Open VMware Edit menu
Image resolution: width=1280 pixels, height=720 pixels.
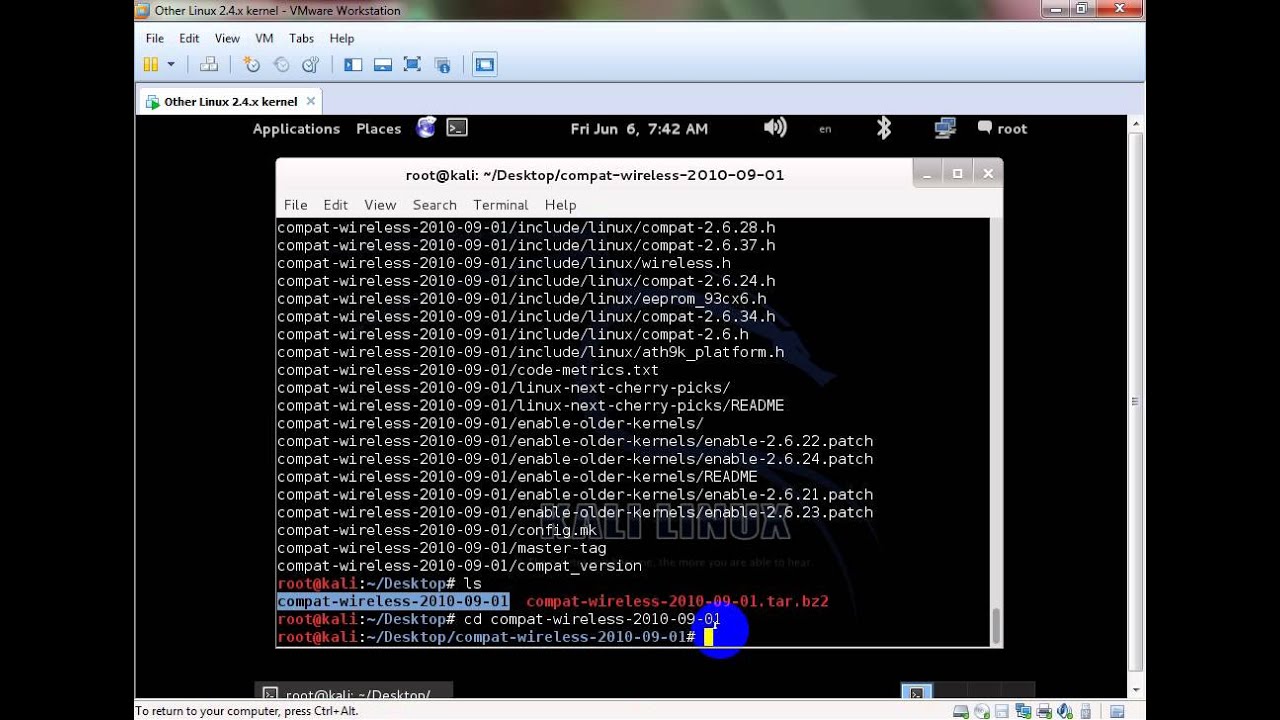(189, 38)
